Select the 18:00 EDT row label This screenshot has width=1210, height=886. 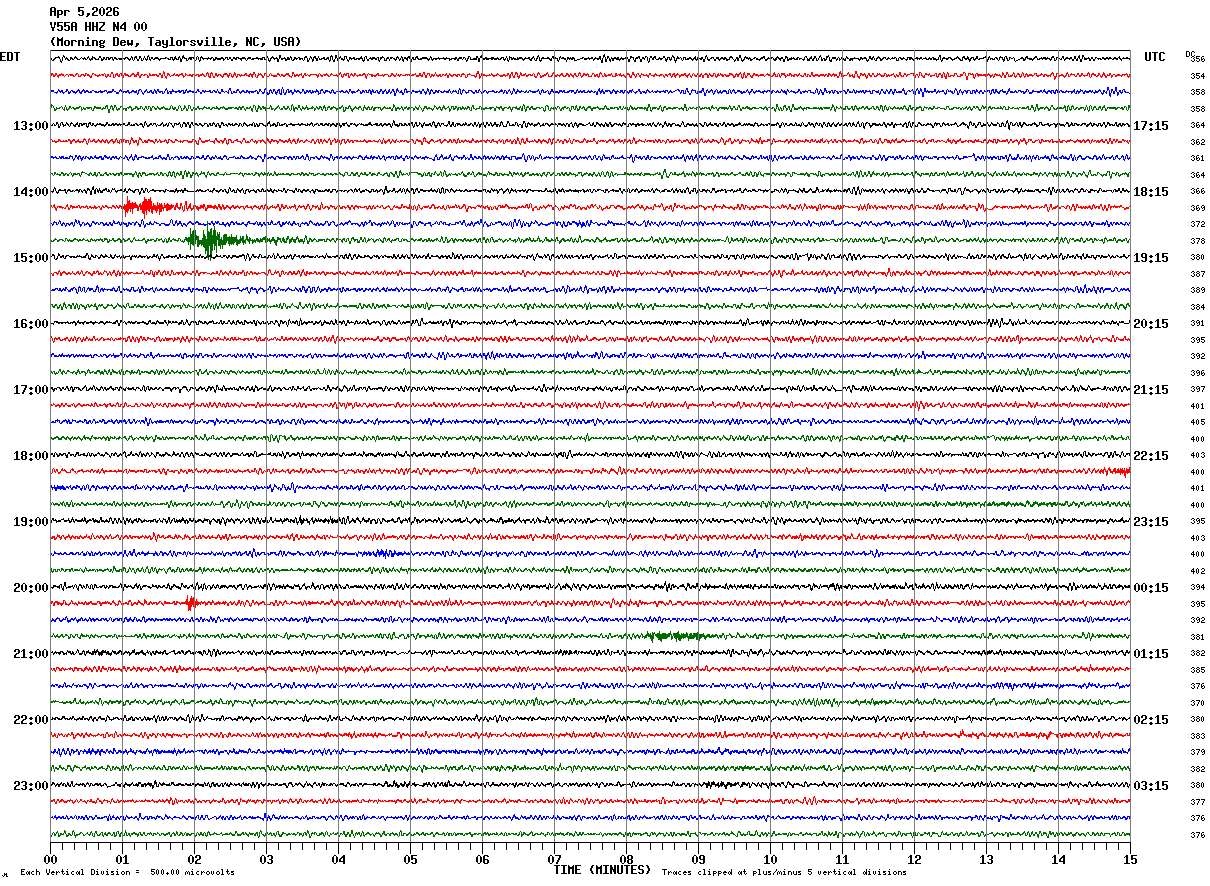point(30,456)
